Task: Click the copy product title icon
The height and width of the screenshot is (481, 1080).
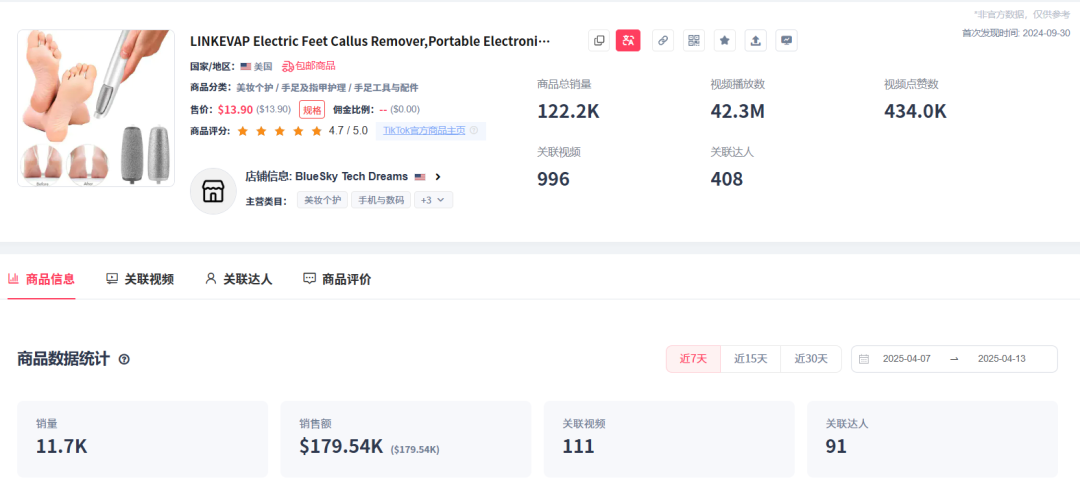Action: [x=599, y=41]
